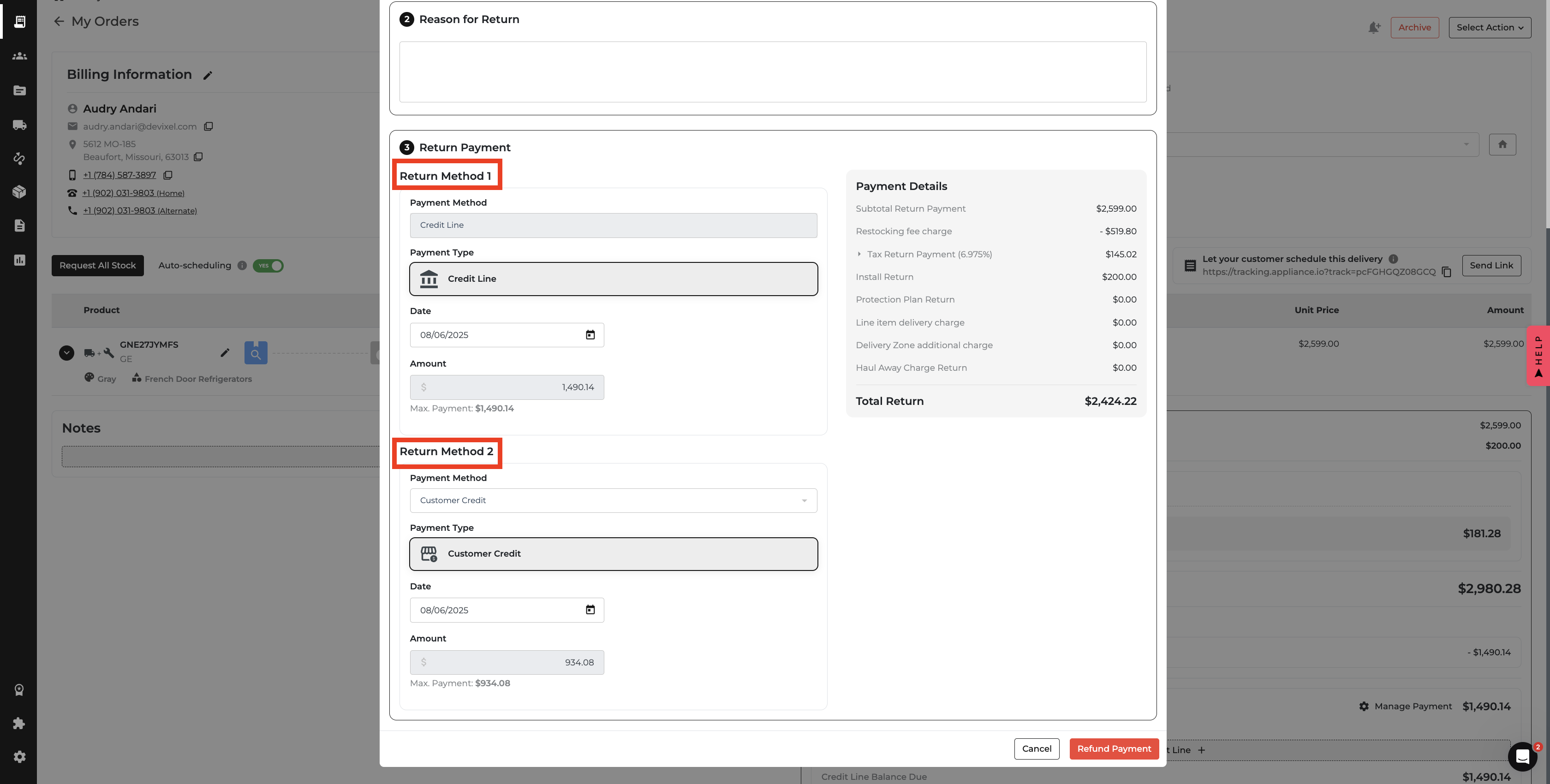
Task: Click the notification bell icon
Action: (1374, 28)
